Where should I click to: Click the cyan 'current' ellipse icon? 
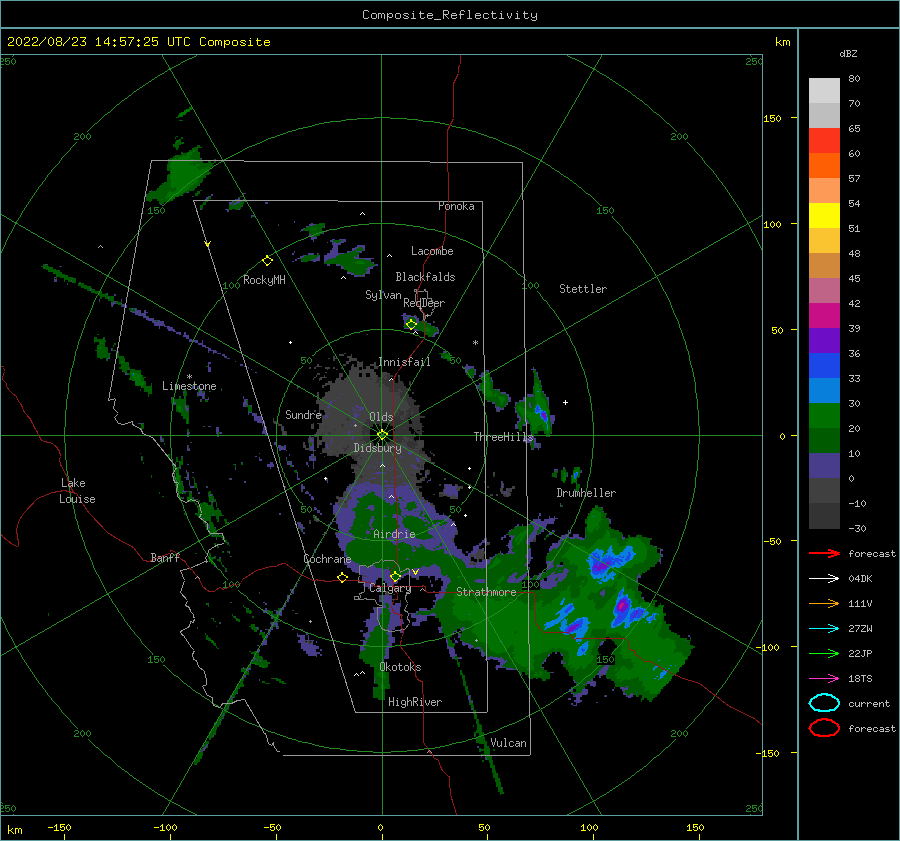[824, 703]
